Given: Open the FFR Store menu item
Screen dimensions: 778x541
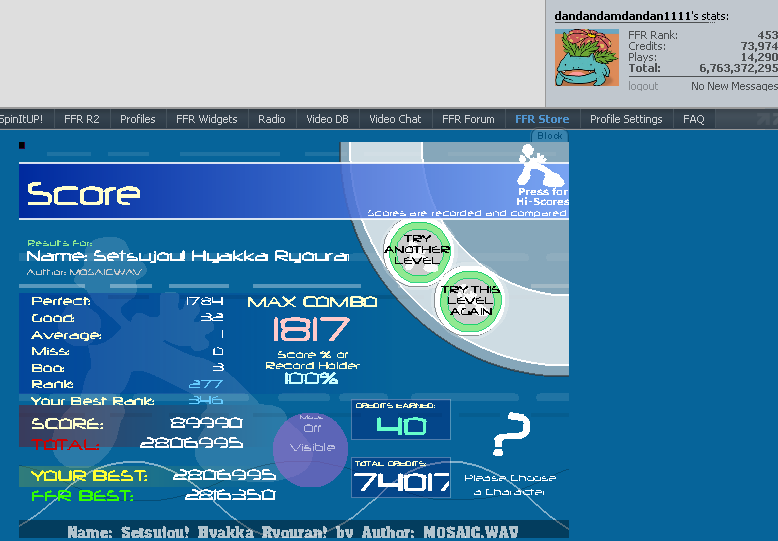Looking at the screenshot, I should click(541, 119).
